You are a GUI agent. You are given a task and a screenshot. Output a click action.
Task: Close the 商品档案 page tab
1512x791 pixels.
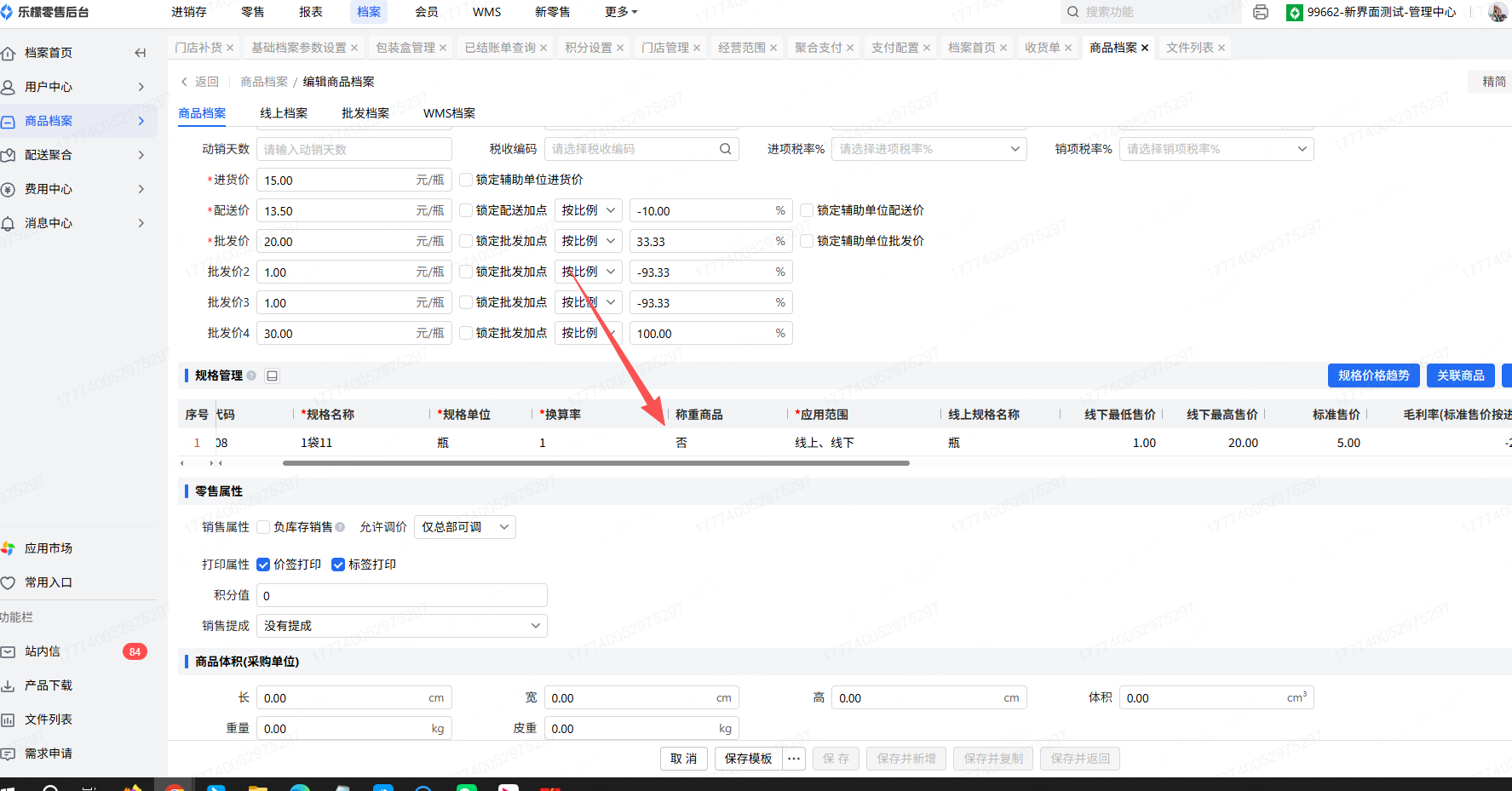point(1145,48)
